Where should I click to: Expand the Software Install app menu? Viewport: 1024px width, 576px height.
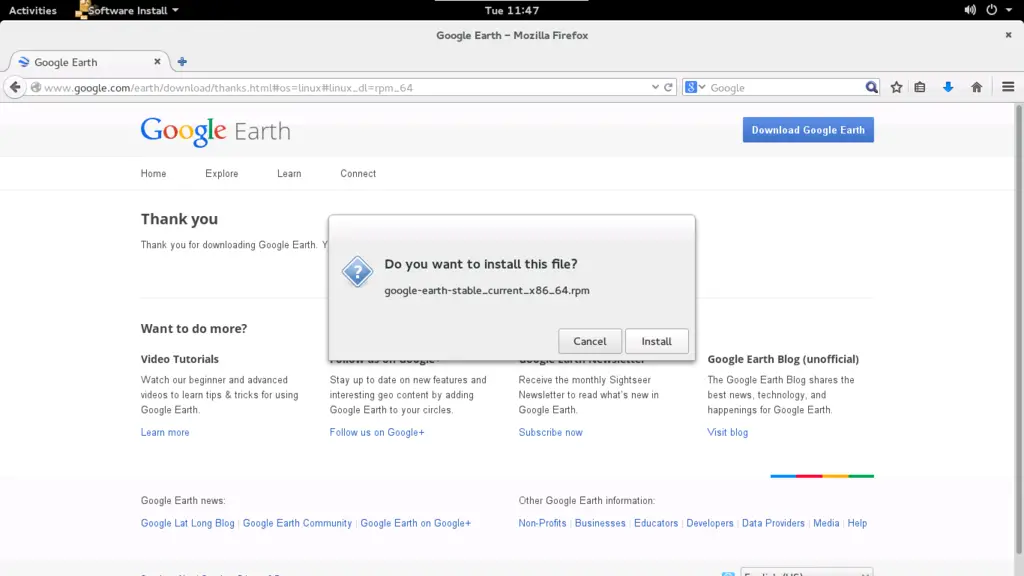pyautogui.click(x=127, y=10)
